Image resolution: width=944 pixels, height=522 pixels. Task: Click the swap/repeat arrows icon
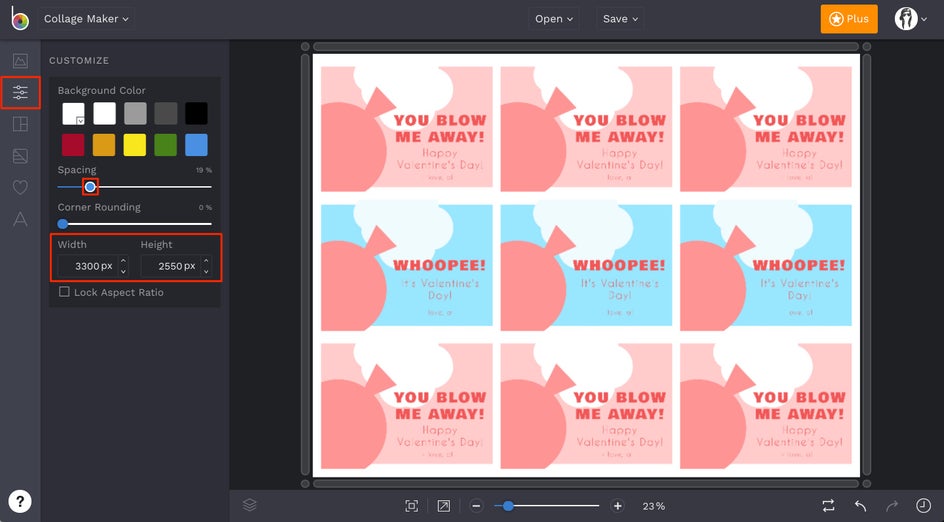point(829,506)
